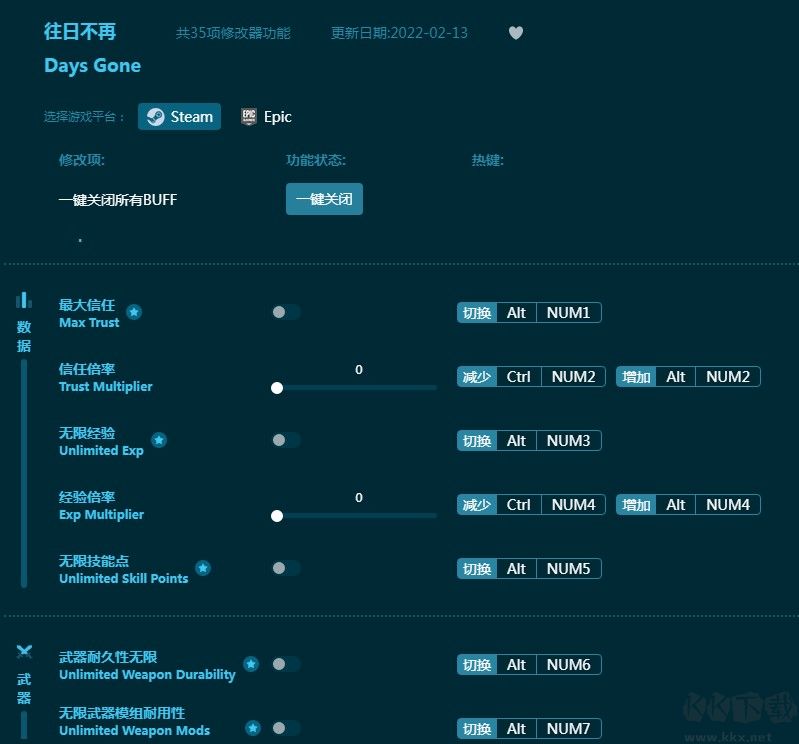Image resolution: width=799 pixels, height=744 pixels.
Task: Click the 武器 crossed swords sidebar icon
Action: coord(24,652)
